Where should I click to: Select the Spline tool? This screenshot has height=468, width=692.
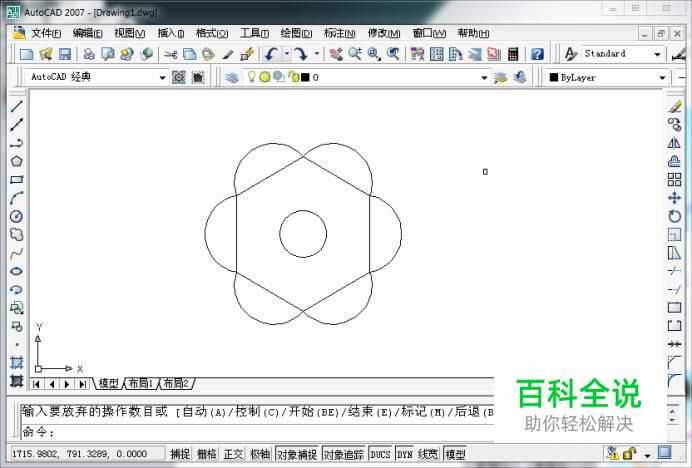click(x=16, y=253)
